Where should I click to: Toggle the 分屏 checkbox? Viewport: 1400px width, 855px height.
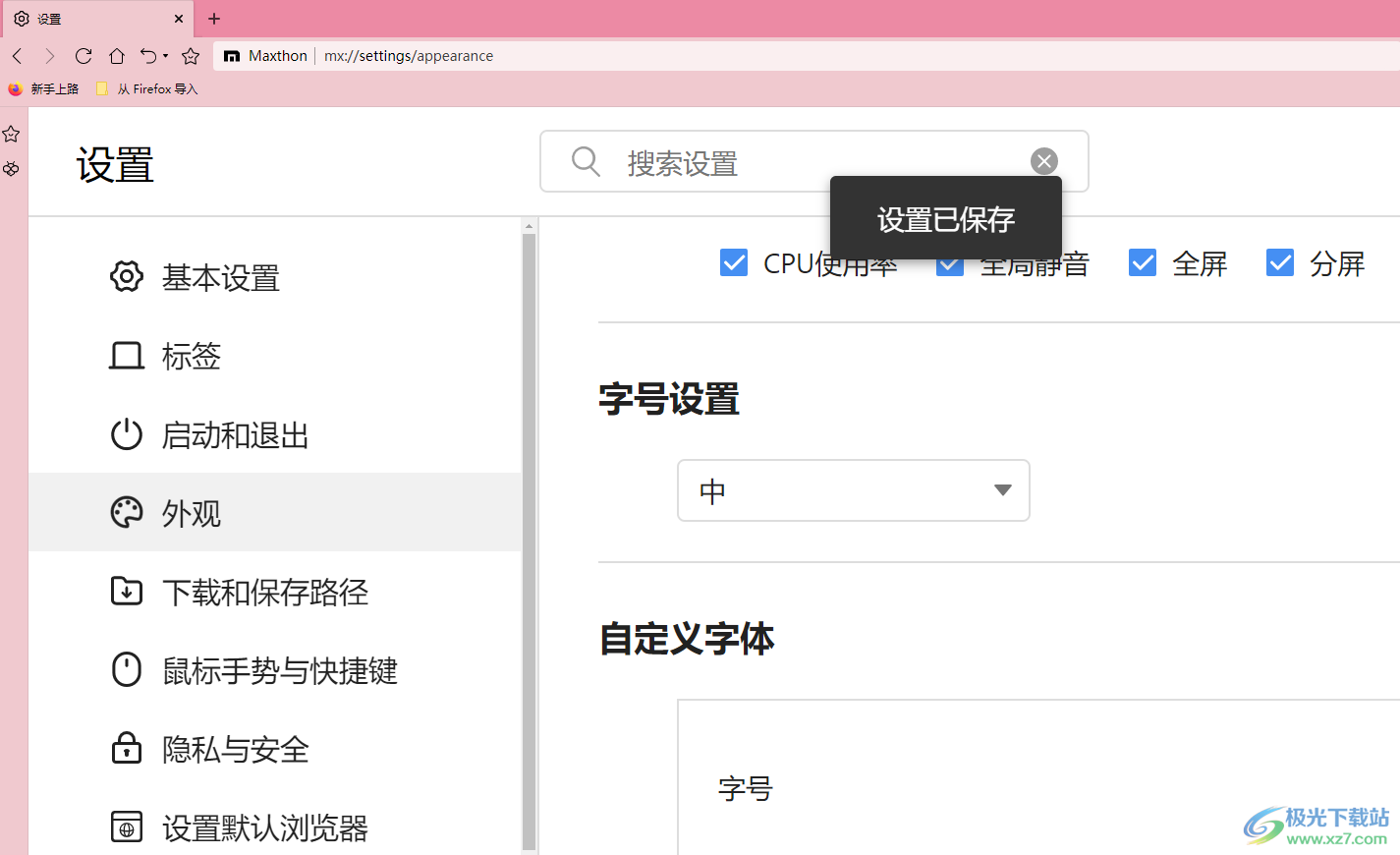pos(1280,262)
